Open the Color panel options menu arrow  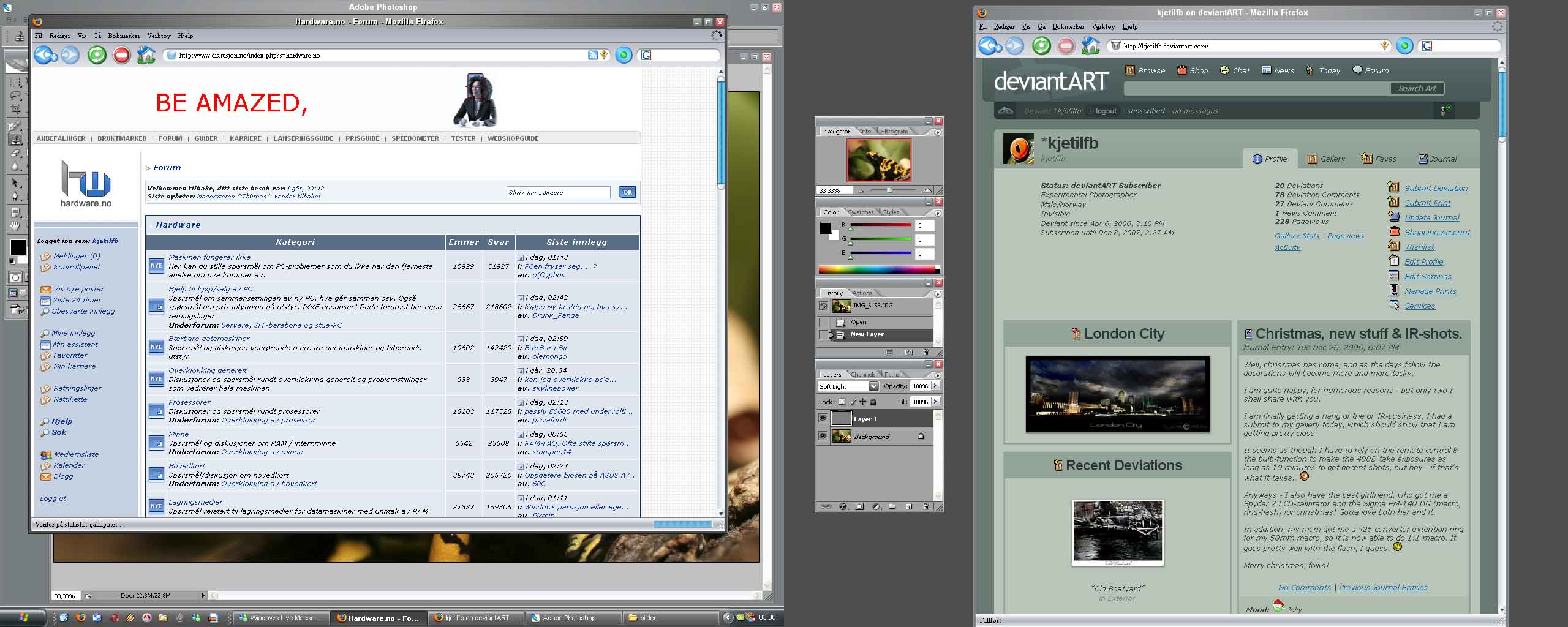937,213
